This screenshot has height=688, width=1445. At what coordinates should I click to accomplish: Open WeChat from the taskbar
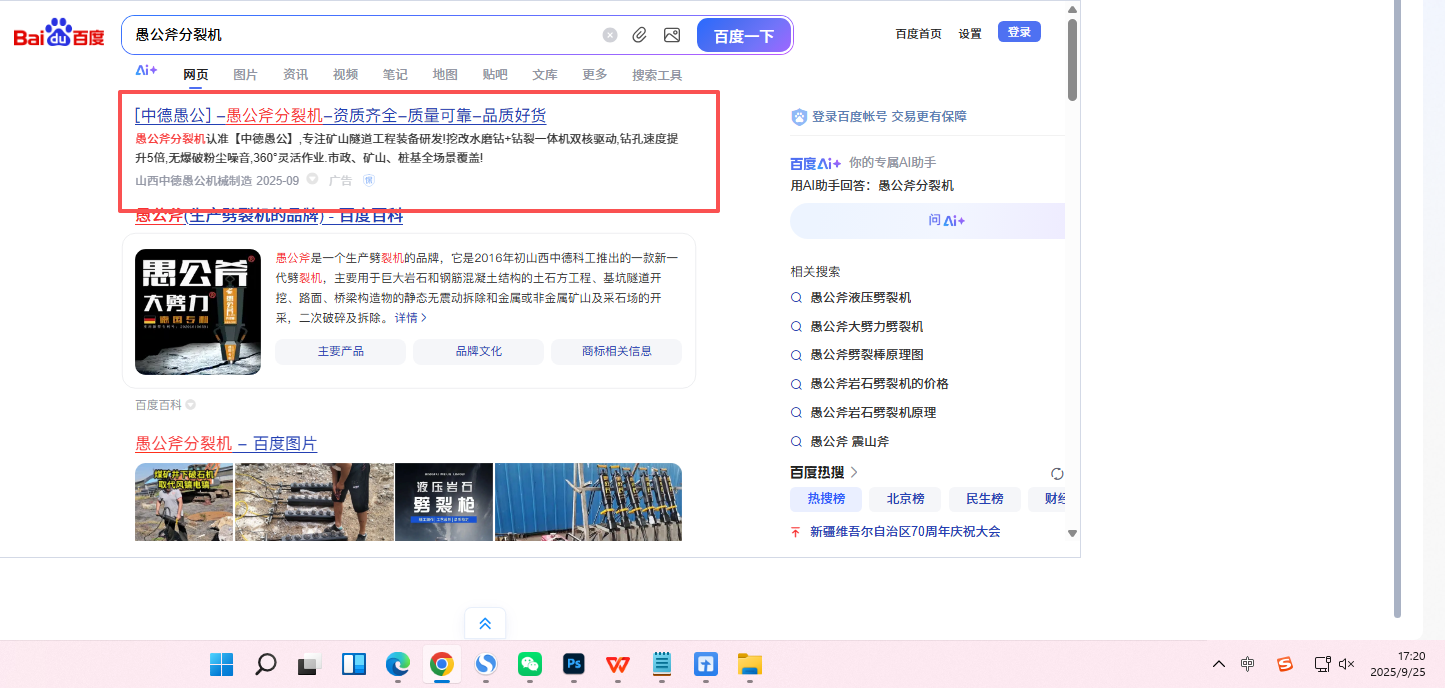[x=530, y=664]
